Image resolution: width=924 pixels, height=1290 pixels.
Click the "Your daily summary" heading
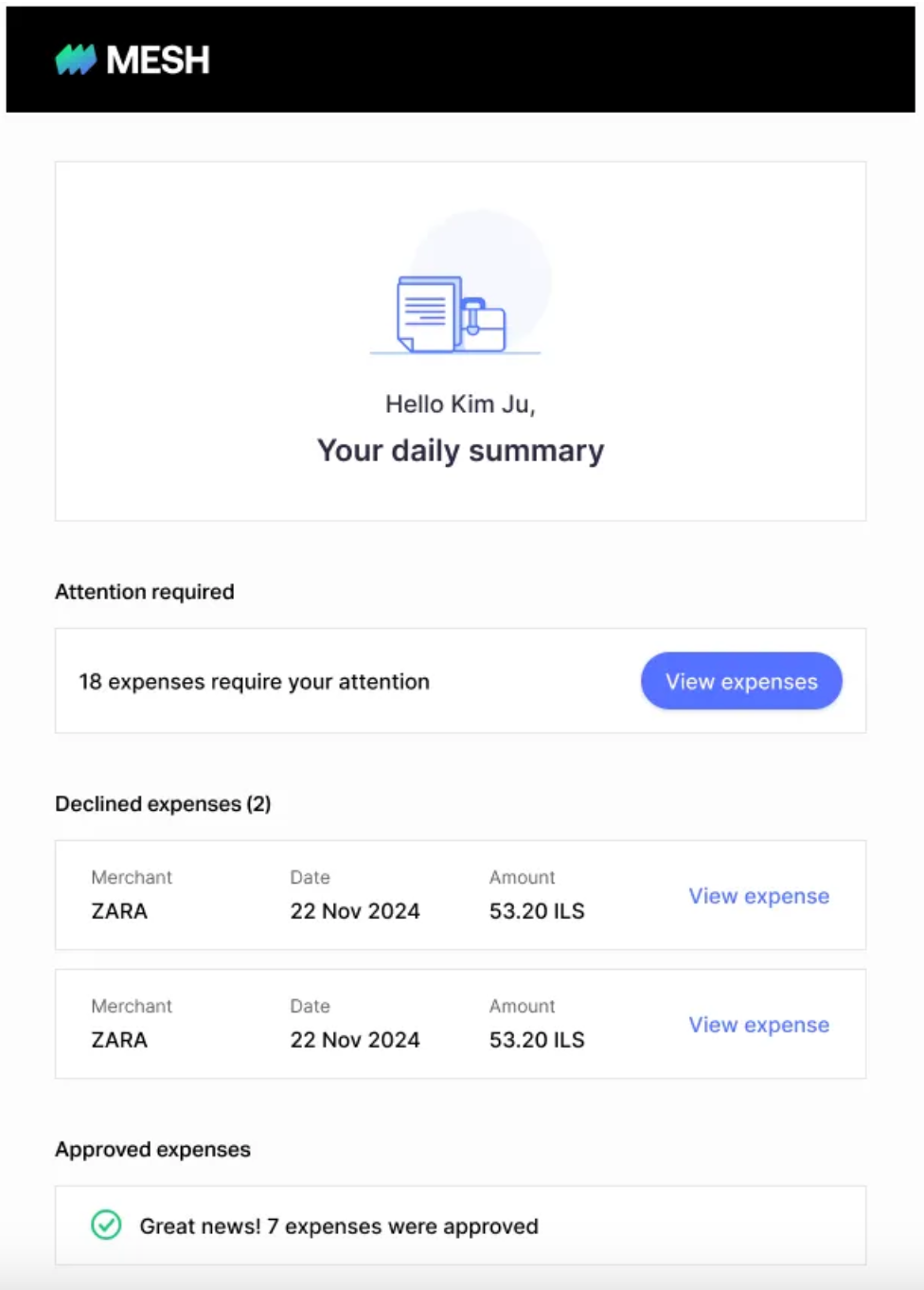point(460,451)
